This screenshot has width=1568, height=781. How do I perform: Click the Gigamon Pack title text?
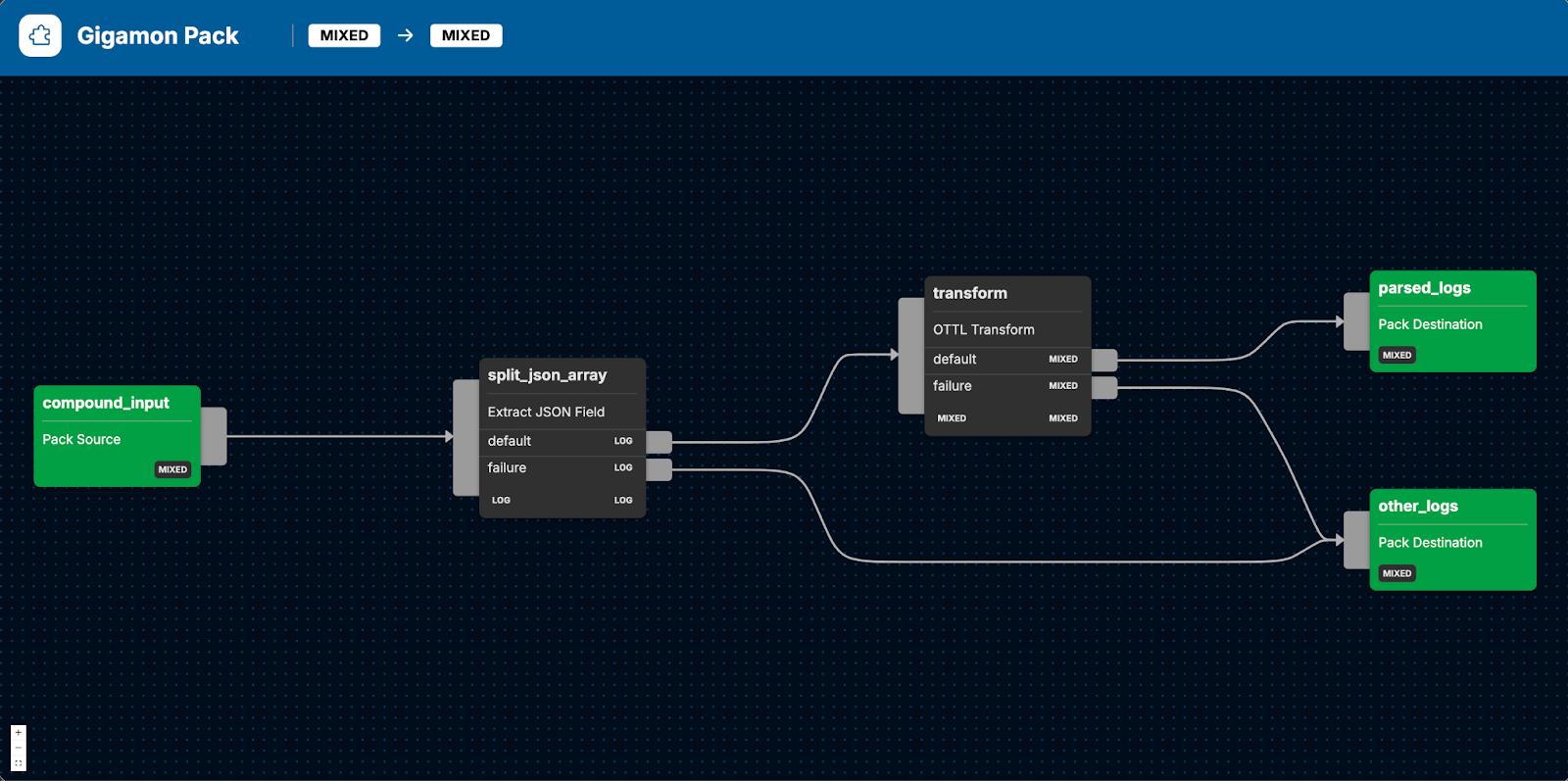click(158, 36)
